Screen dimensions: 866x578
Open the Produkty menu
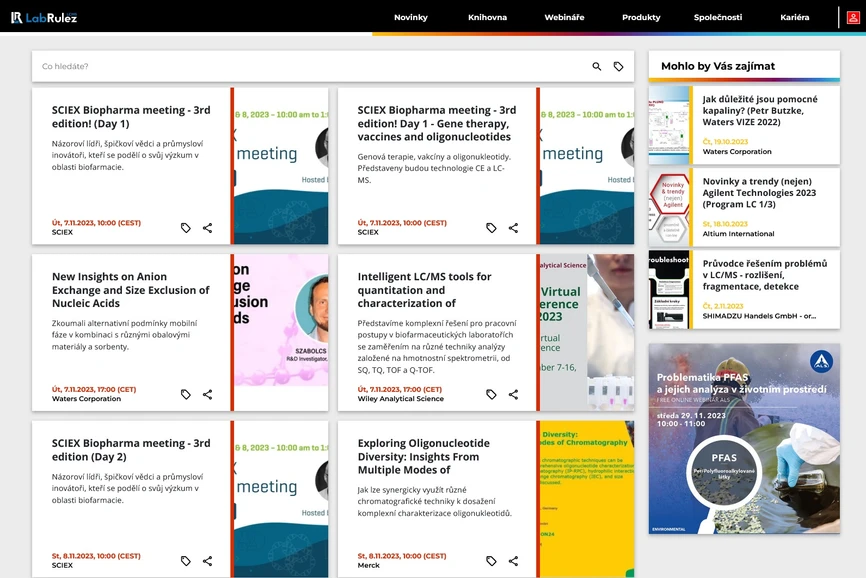(641, 17)
